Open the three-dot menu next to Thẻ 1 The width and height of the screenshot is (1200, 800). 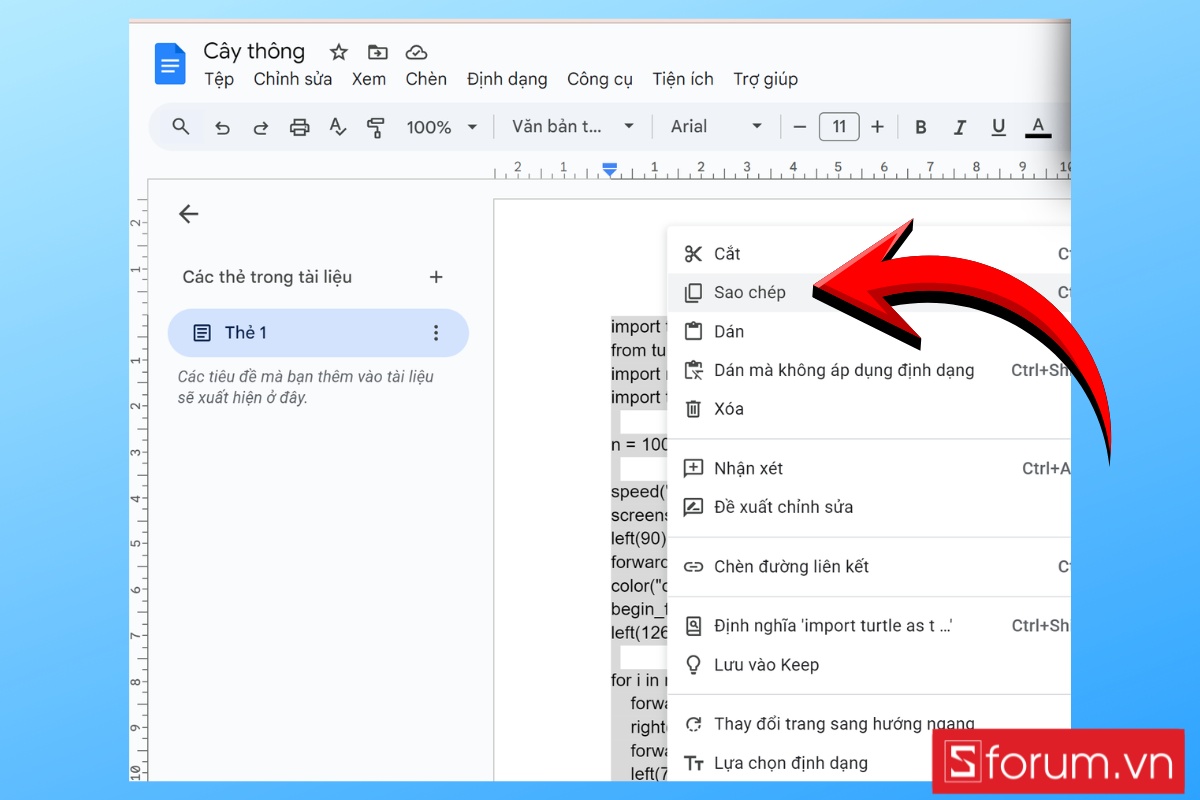[436, 333]
